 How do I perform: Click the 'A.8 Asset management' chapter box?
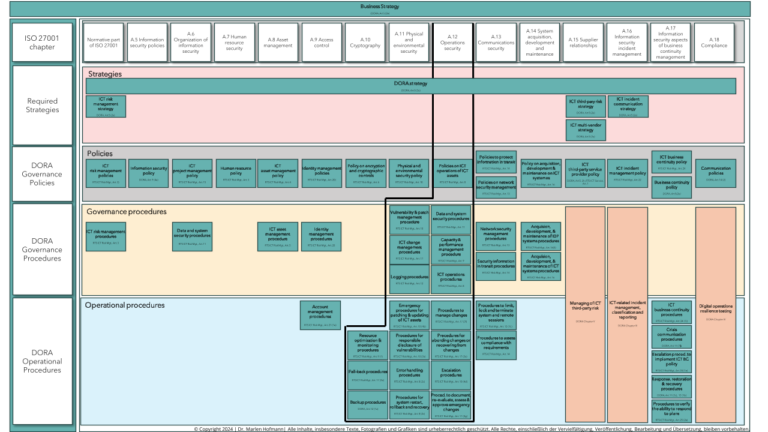point(278,42)
